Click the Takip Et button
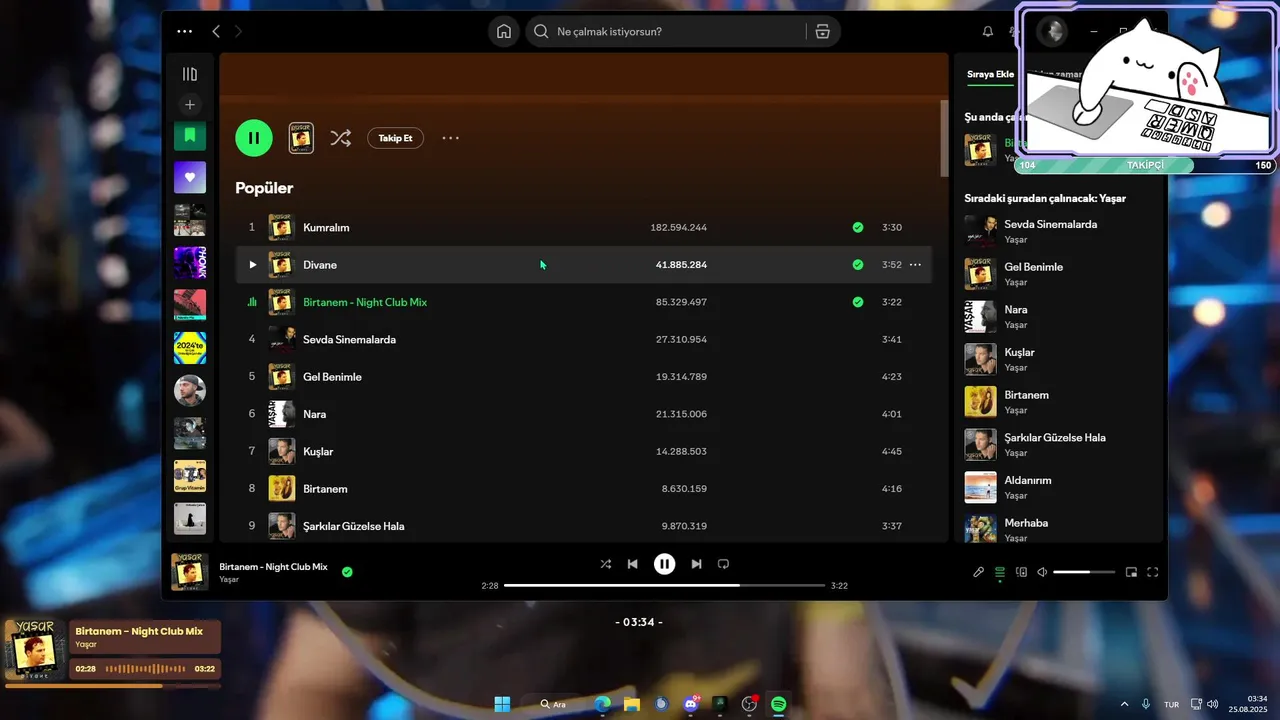The image size is (1280, 720). tap(395, 138)
